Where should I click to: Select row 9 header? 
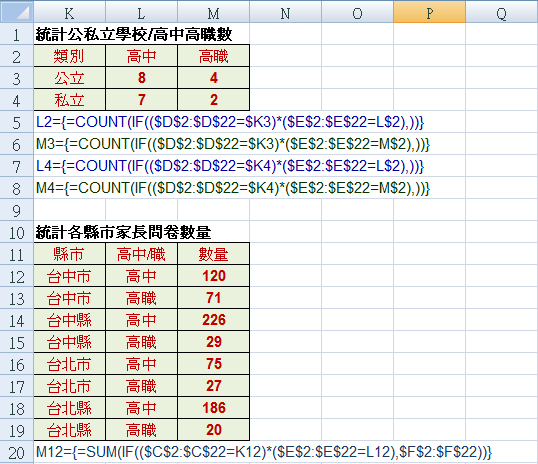(16, 210)
